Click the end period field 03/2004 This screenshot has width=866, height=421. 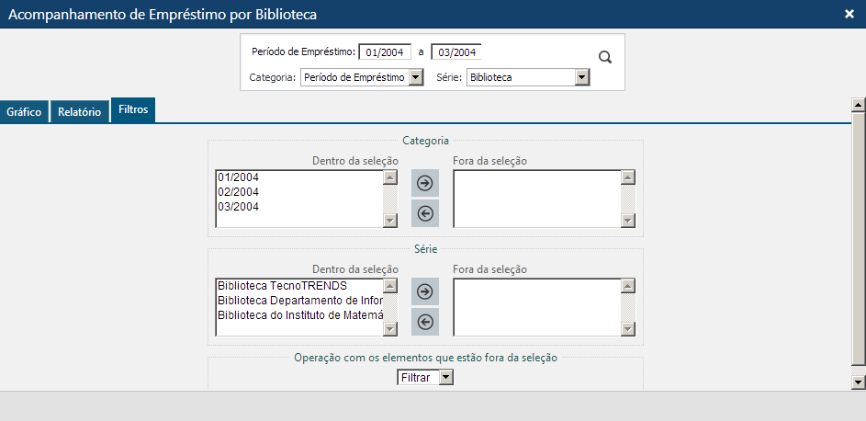tap(457, 52)
